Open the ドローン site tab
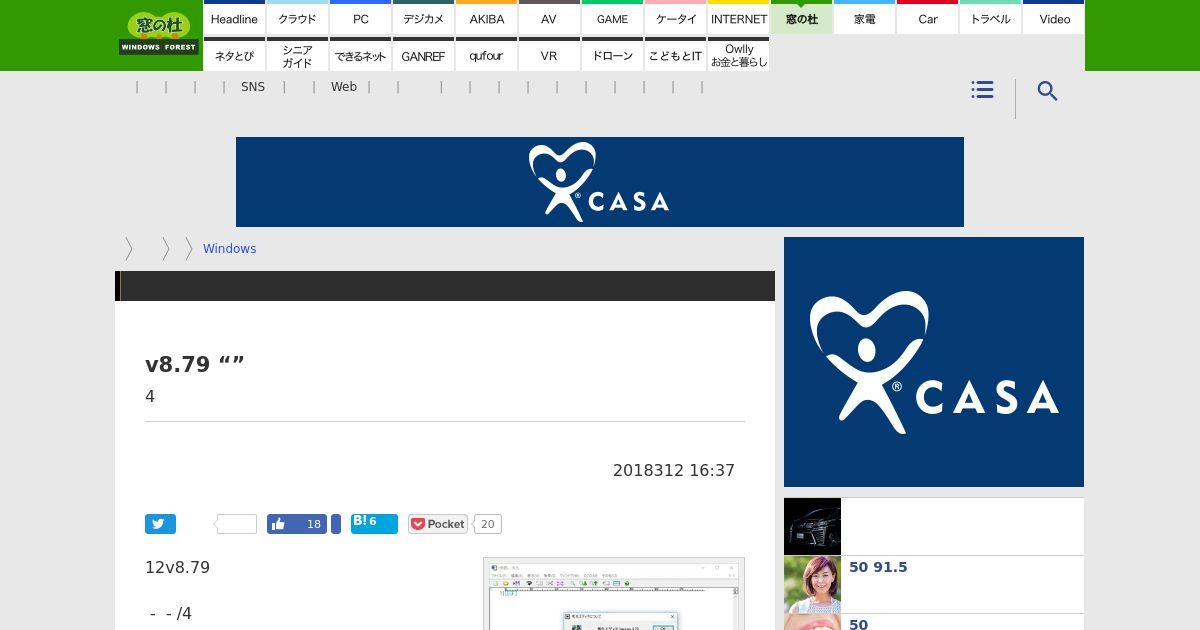 click(612, 54)
